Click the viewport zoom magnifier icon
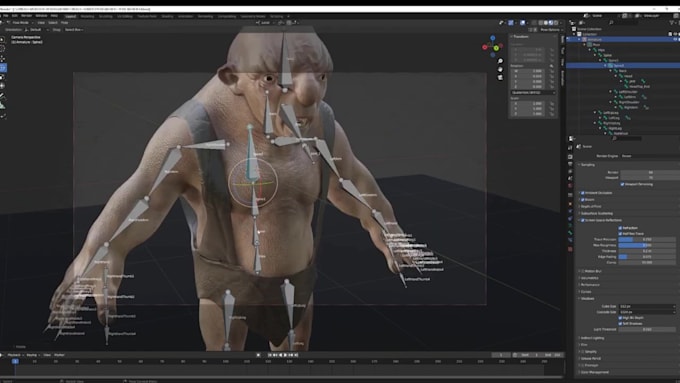Screen dimensions: 680x383 pyautogui.click(x=500, y=61)
